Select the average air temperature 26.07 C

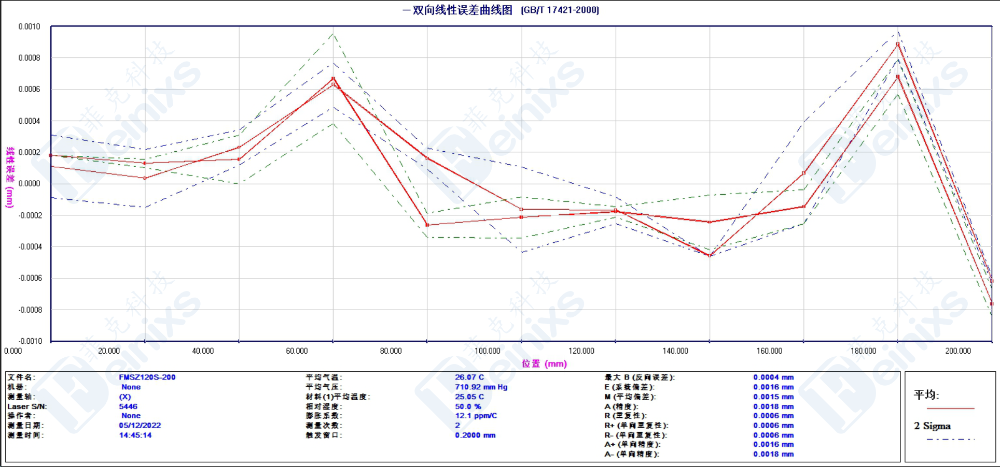(469, 377)
